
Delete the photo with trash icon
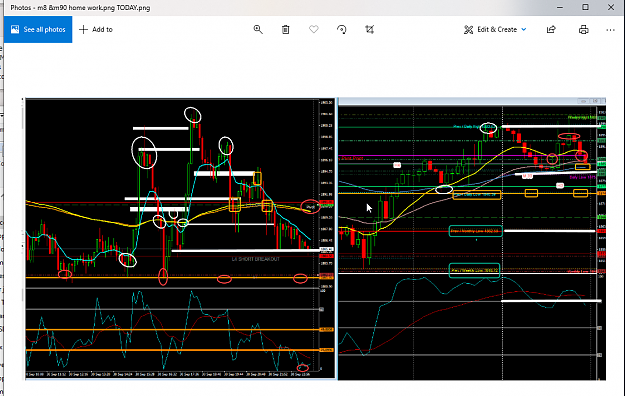click(x=285, y=30)
